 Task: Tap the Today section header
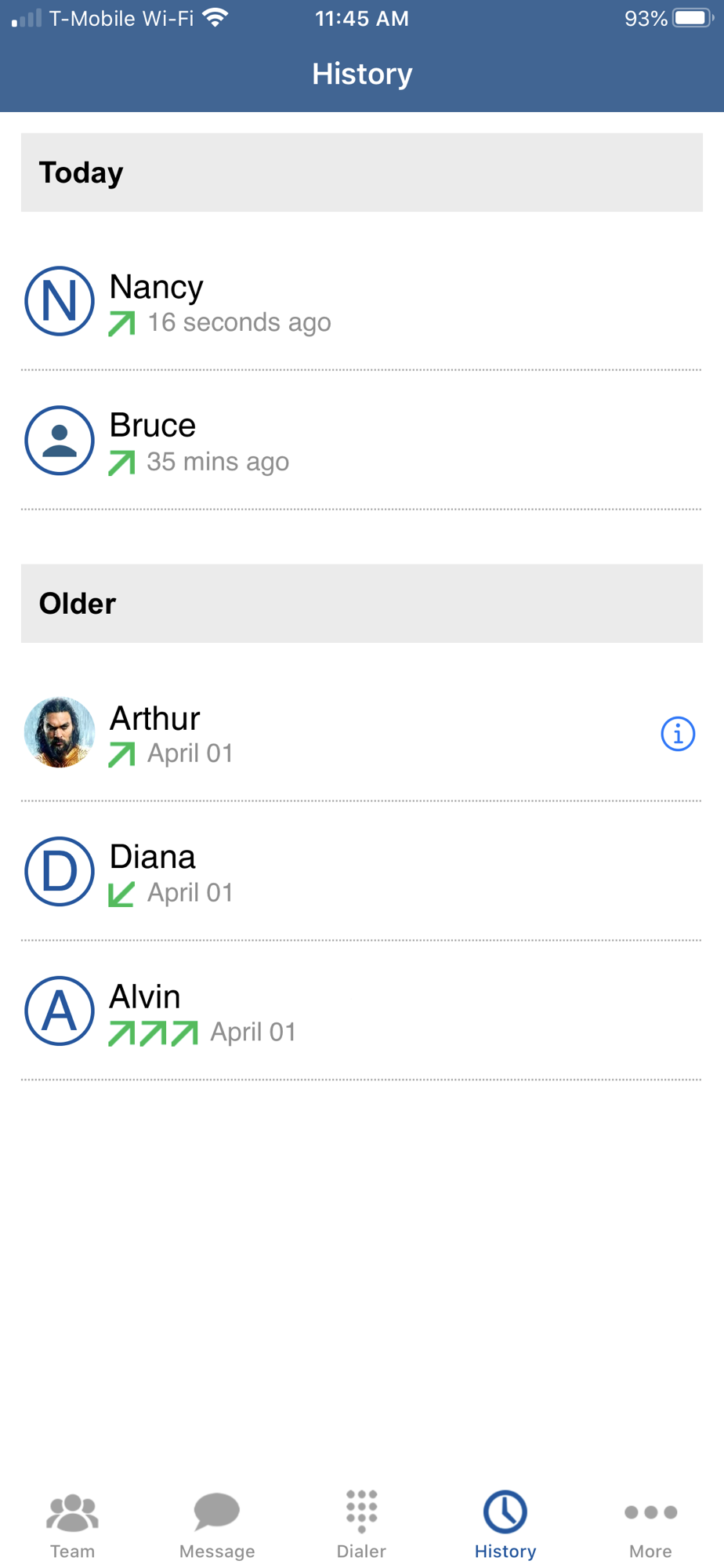pos(361,172)
